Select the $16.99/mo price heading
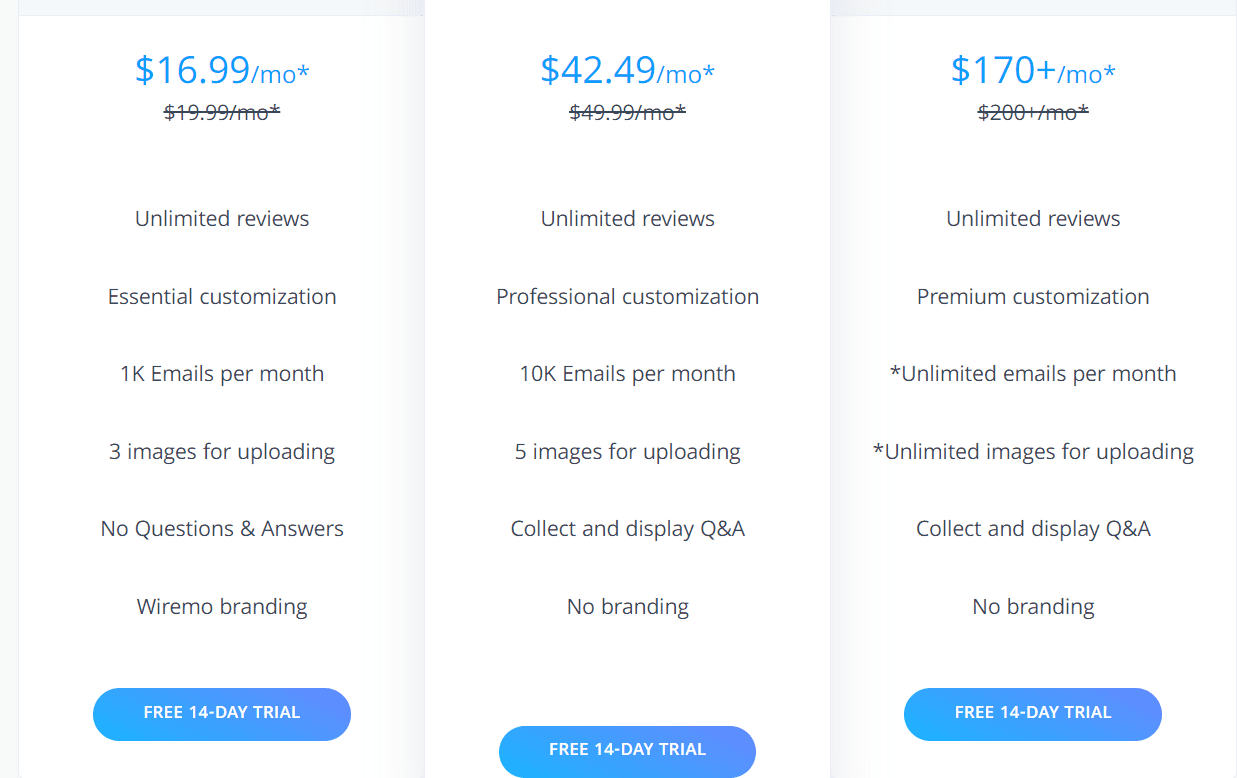 tap(221, 72)
